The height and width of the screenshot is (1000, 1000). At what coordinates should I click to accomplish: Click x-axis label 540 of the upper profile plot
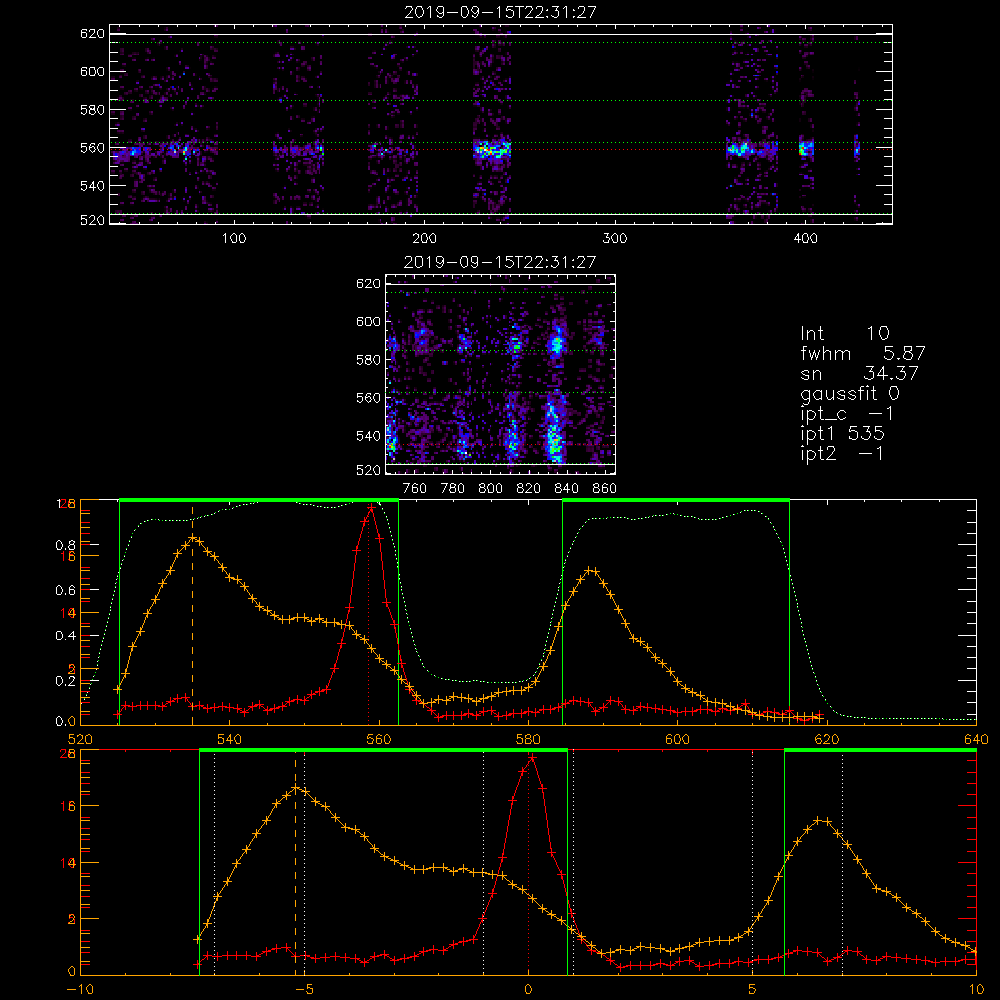pyautogui.click(x=230, y=740)
